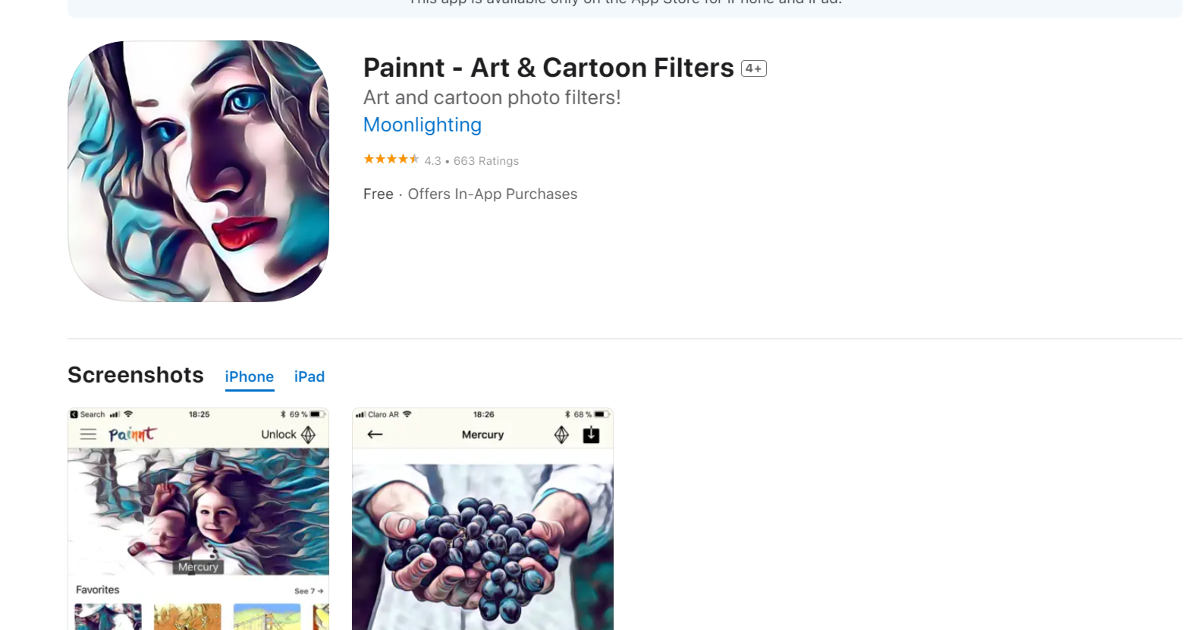Viewport: 1200px width, 630px height.
Task: Click the 663 Ratings text
Action: pyautogui.click(x=486, y=161)
